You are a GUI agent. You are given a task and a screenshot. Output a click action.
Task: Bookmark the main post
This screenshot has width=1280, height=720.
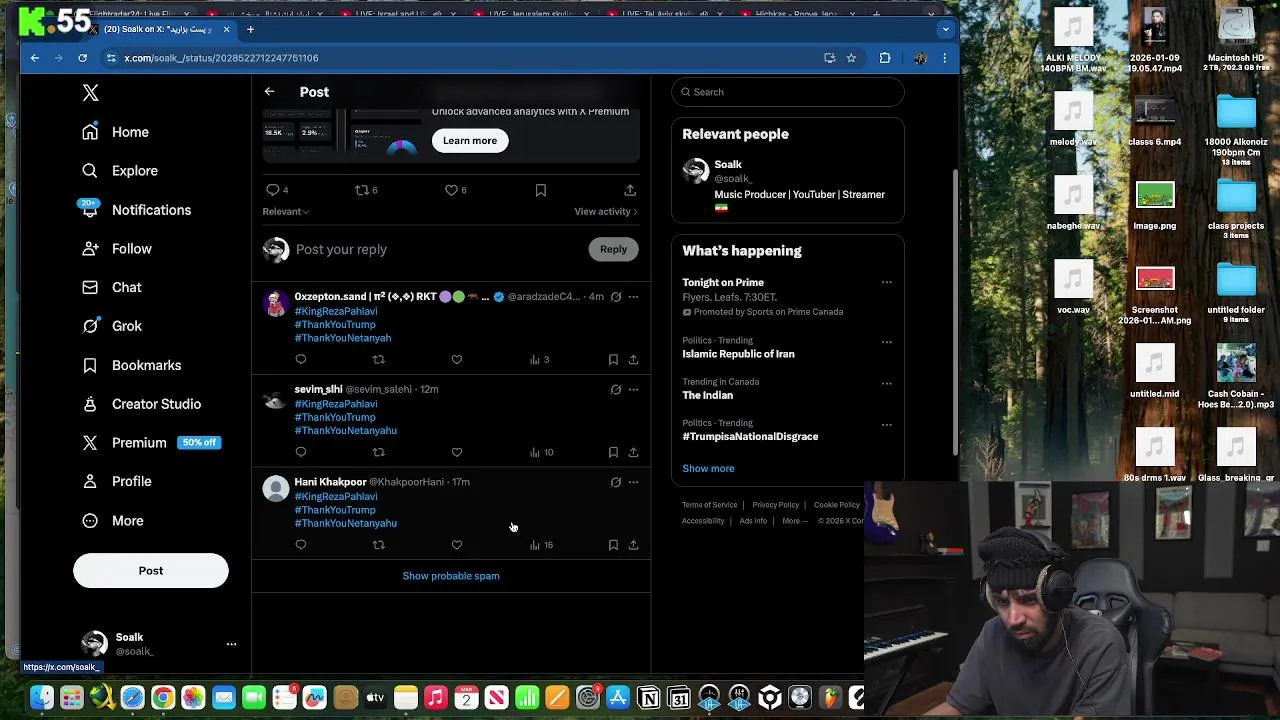[x=540, y=190]
